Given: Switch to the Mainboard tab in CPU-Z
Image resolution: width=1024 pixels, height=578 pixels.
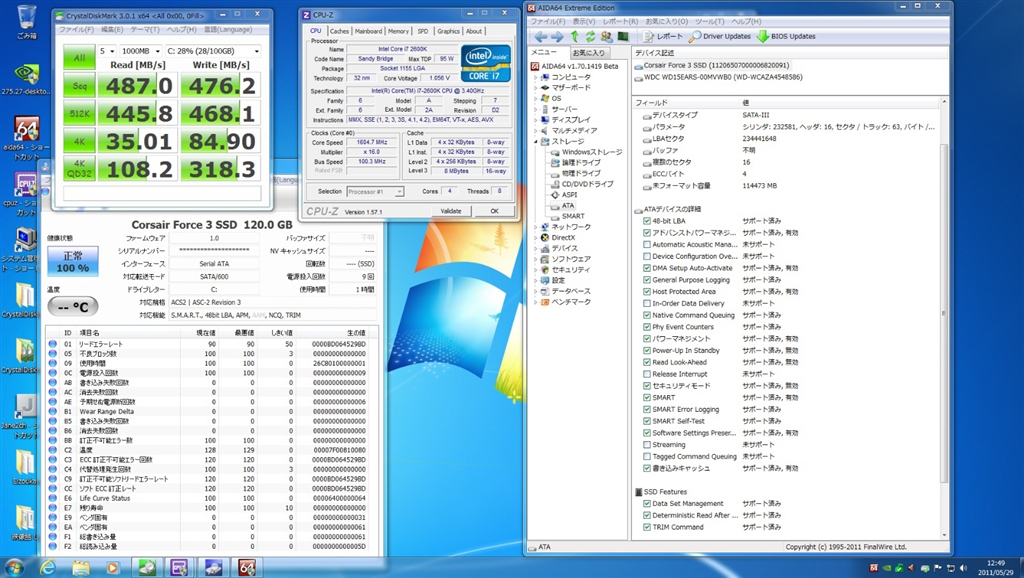Looking at the screenshot, I should pos(368,31).
